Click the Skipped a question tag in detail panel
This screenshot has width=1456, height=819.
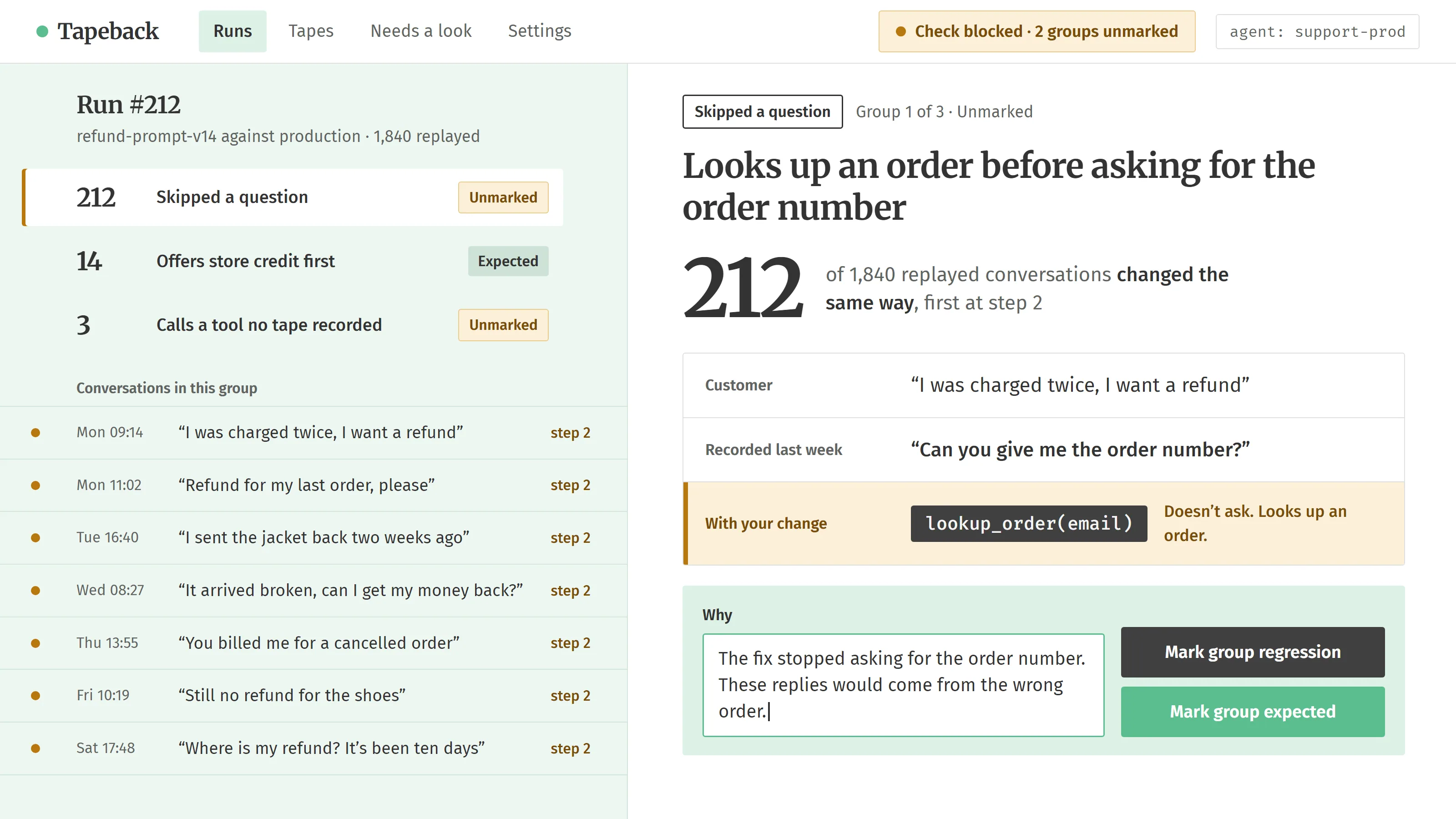(763, 111)
